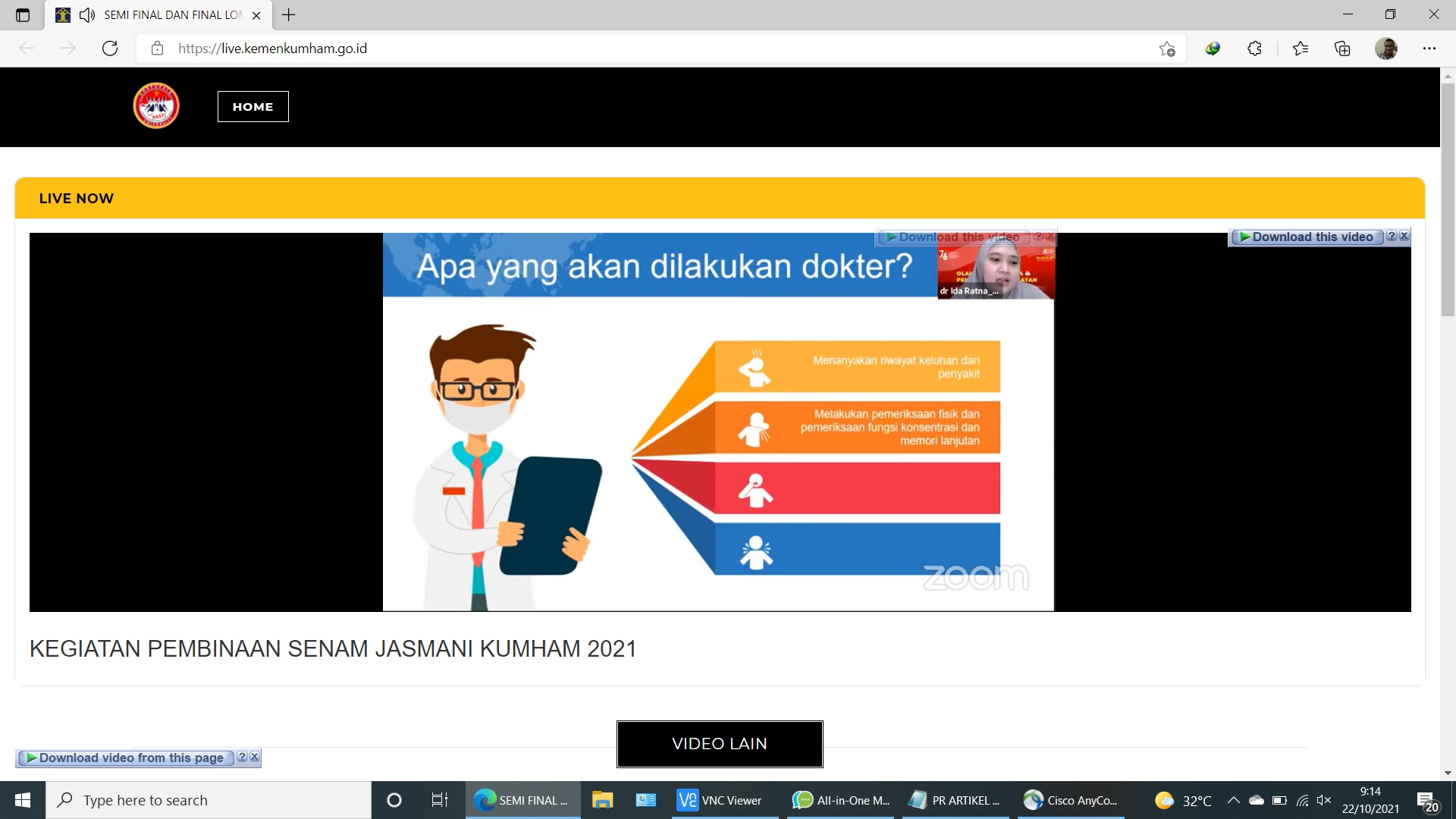1456x819 pixels.
Task: Toggle system volume mute icon in tray
Action: point(1324,800)
